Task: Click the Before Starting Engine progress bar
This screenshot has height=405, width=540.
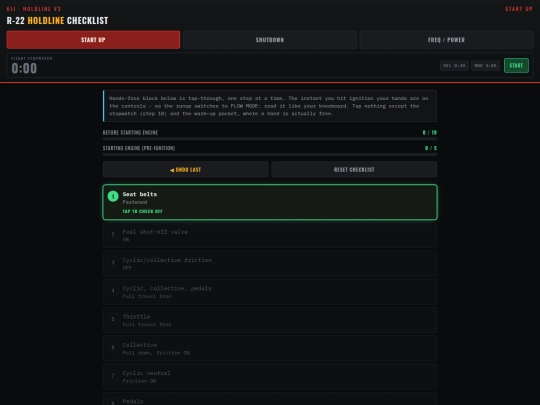Action: (x=270, y=139)
